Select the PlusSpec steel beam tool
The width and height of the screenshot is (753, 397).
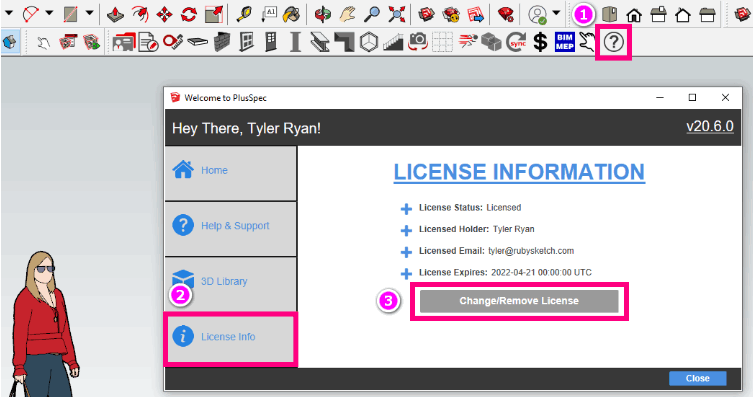(x=320, y=42)
